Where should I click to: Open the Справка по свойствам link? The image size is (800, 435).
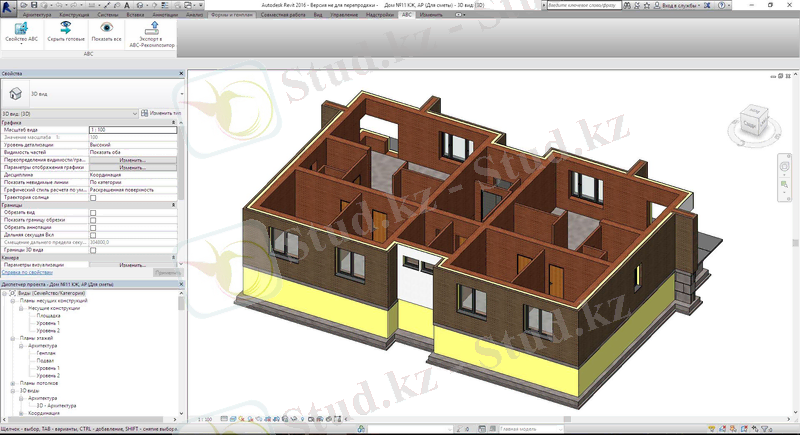26,272
